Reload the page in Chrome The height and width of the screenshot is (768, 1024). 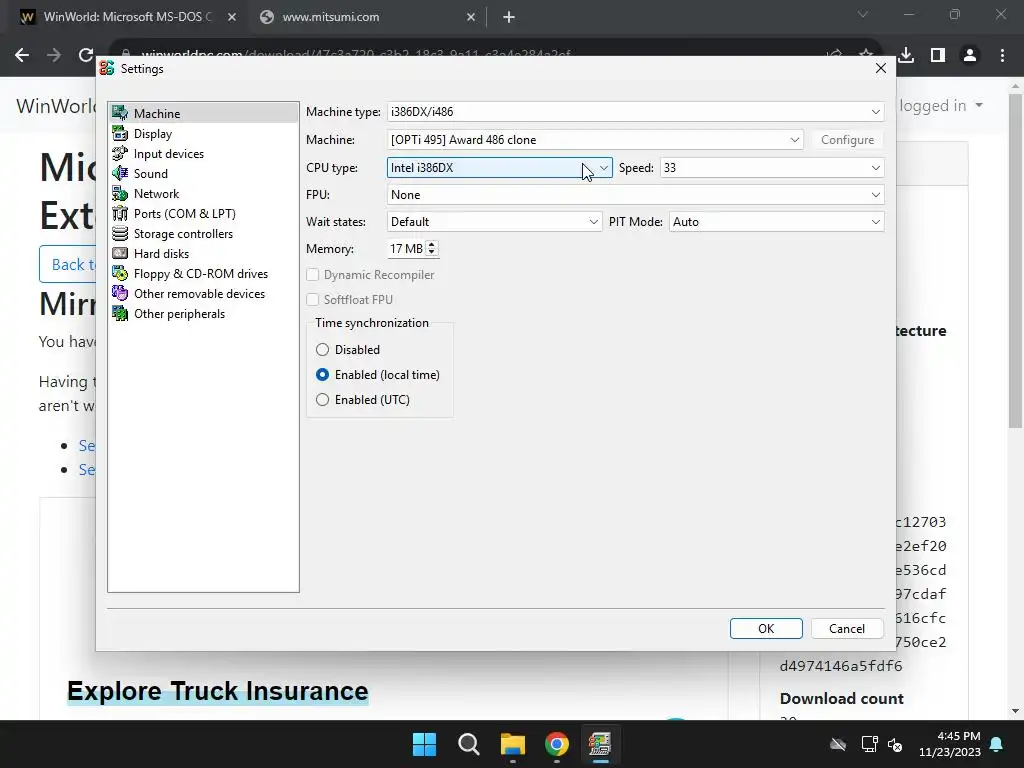pyautogui.click(x=86, y=55)
